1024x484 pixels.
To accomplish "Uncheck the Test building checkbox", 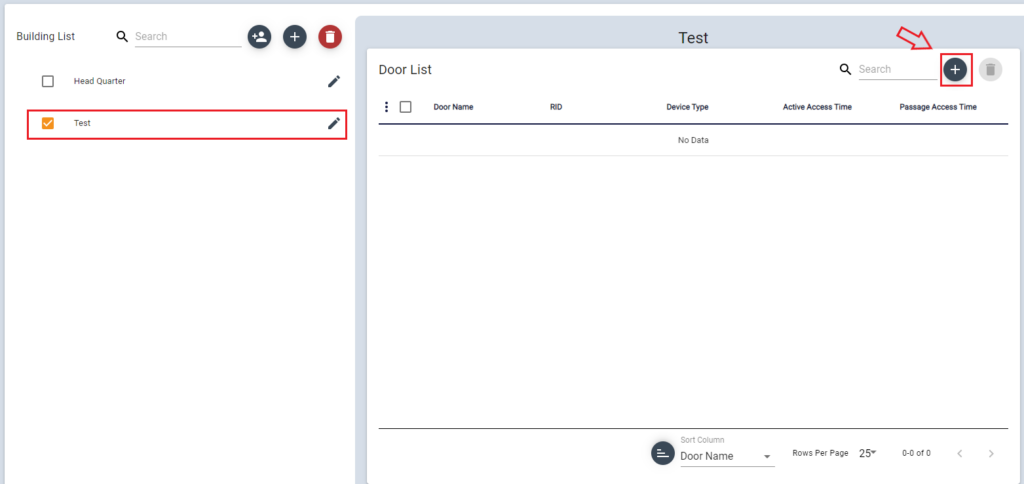I will 47,123.
